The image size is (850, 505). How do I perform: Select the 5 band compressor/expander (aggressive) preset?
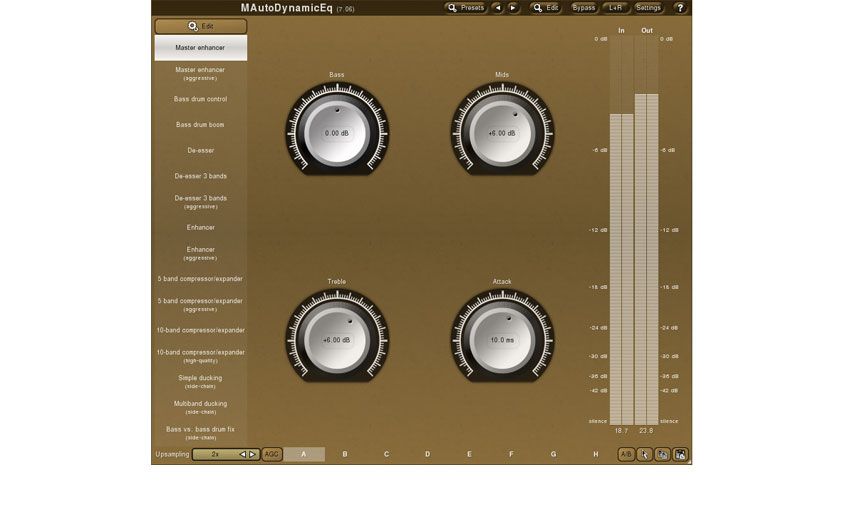click(201, 305)
